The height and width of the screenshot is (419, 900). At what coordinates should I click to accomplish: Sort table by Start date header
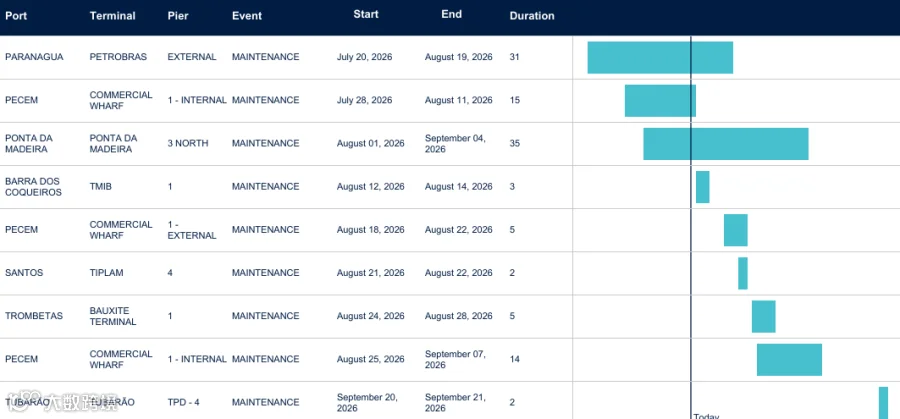tap(366, 14)
